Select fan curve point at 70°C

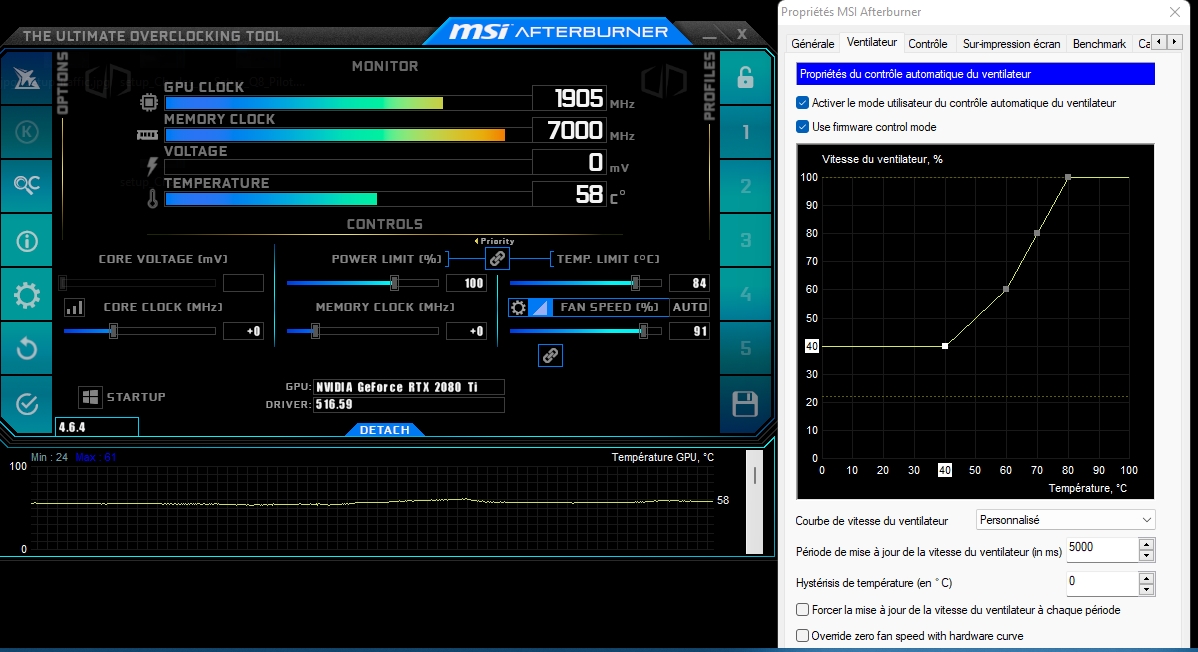pos(1037,233)
